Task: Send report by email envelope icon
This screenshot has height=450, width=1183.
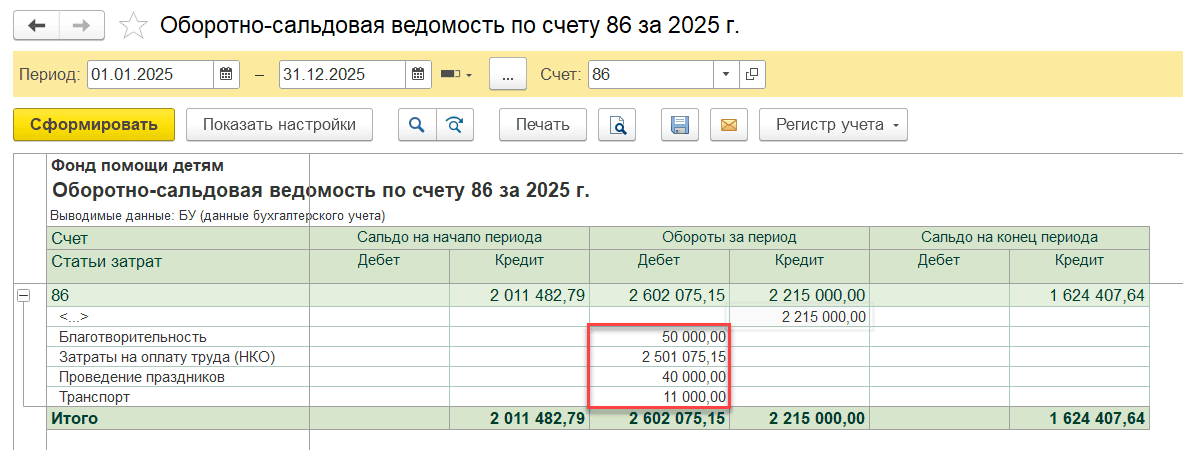Action: coord(729,125)
